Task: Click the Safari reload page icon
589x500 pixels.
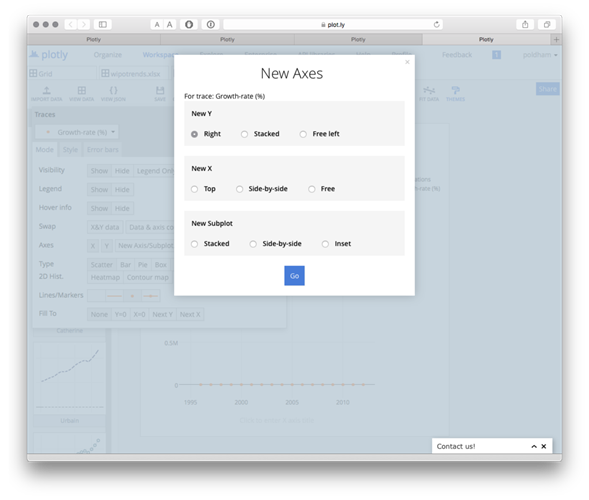Action: point(436,24)
